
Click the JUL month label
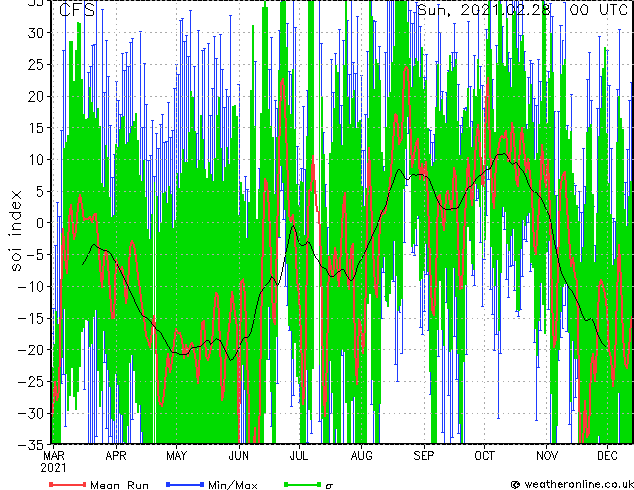click(x=299, y=456)
